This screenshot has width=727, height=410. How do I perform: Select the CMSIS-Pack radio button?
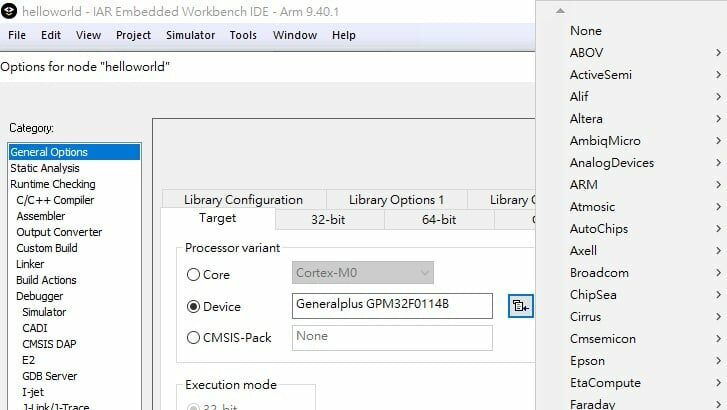coord(193,338)
